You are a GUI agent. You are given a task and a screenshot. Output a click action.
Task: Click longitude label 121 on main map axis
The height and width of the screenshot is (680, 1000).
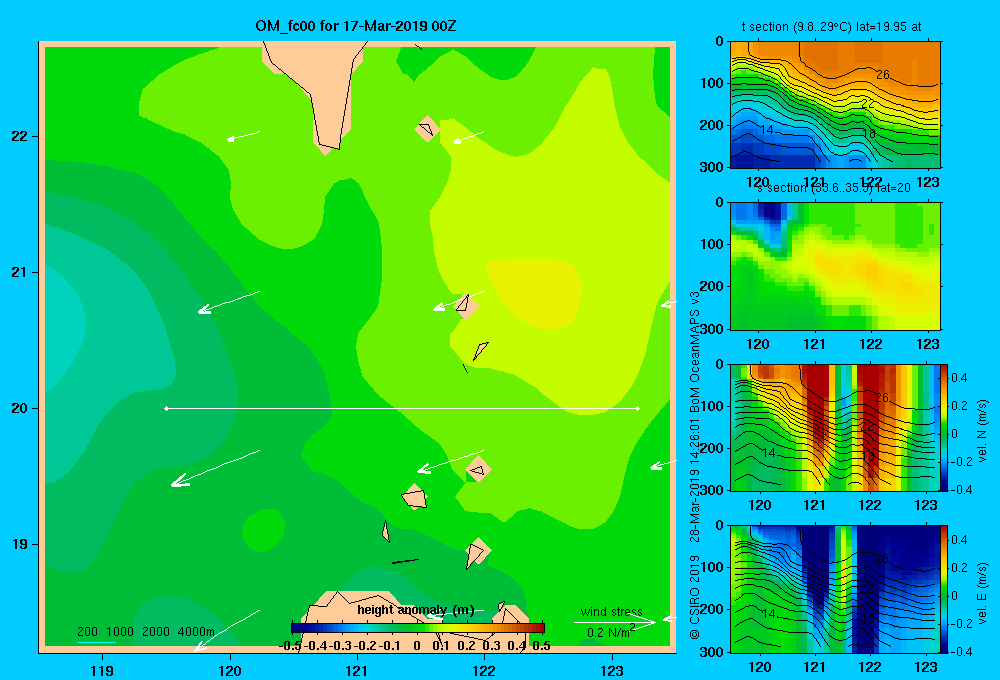357,670
